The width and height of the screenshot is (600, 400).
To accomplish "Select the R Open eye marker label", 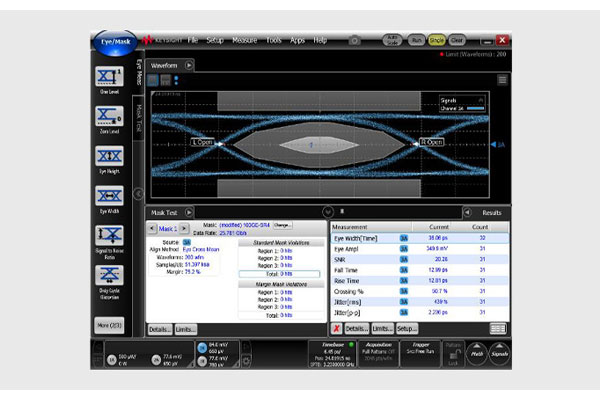I will (x=432, y=142).
